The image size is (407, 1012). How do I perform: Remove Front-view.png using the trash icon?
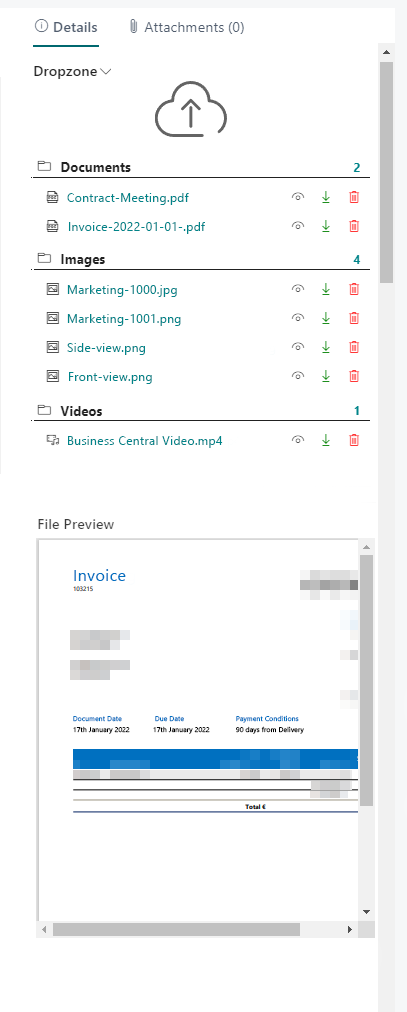pos(353,376)
